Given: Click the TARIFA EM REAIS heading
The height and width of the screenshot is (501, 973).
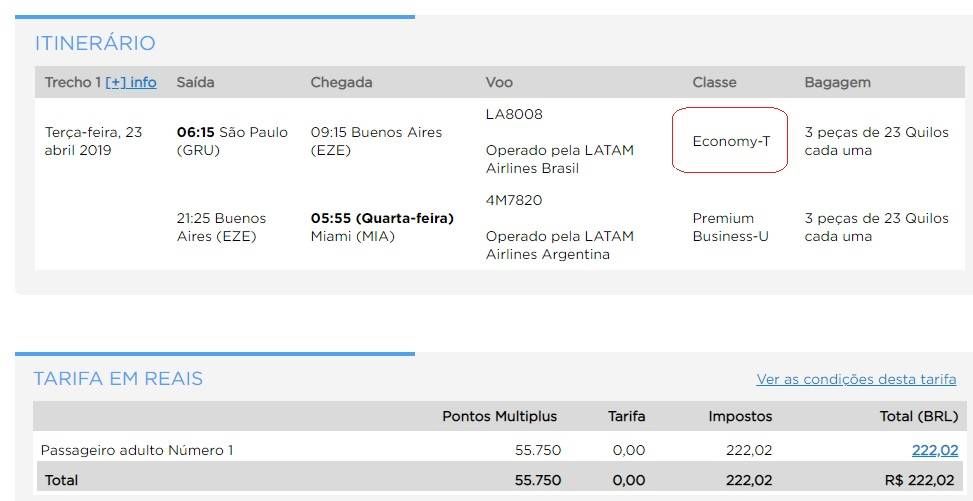Looking at the screenshot, I should [118, 379].
